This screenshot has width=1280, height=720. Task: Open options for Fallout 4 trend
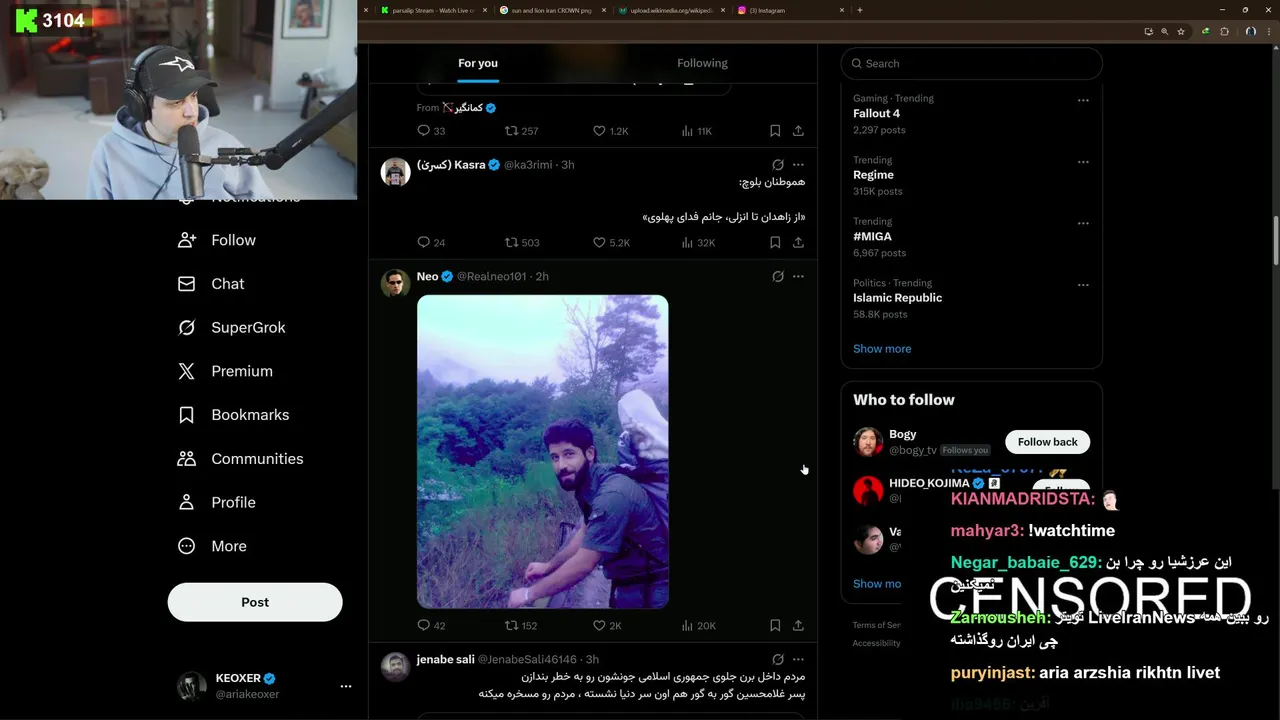tap(1083, 100)
